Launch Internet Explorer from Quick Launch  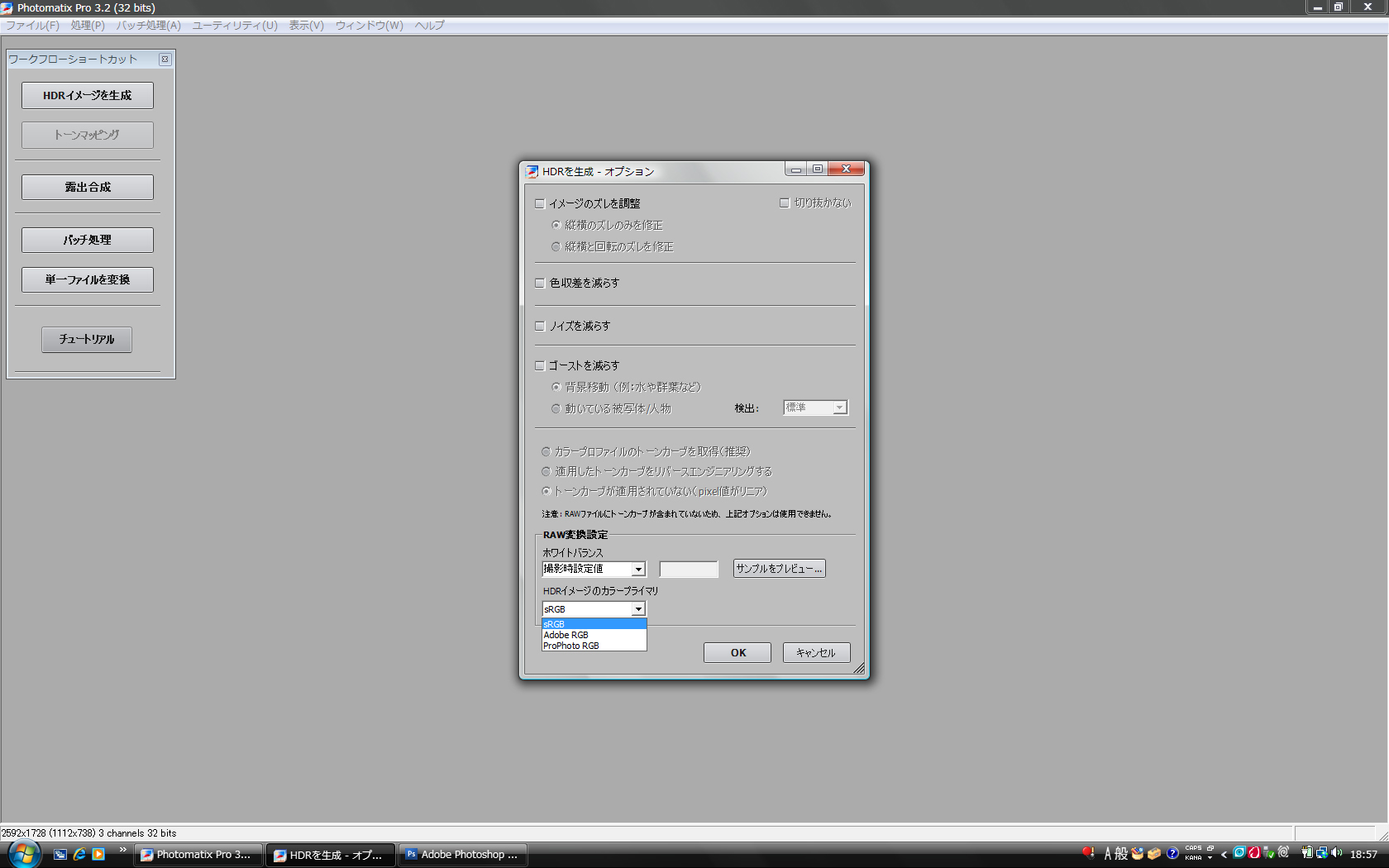click(x=79, y=854)
